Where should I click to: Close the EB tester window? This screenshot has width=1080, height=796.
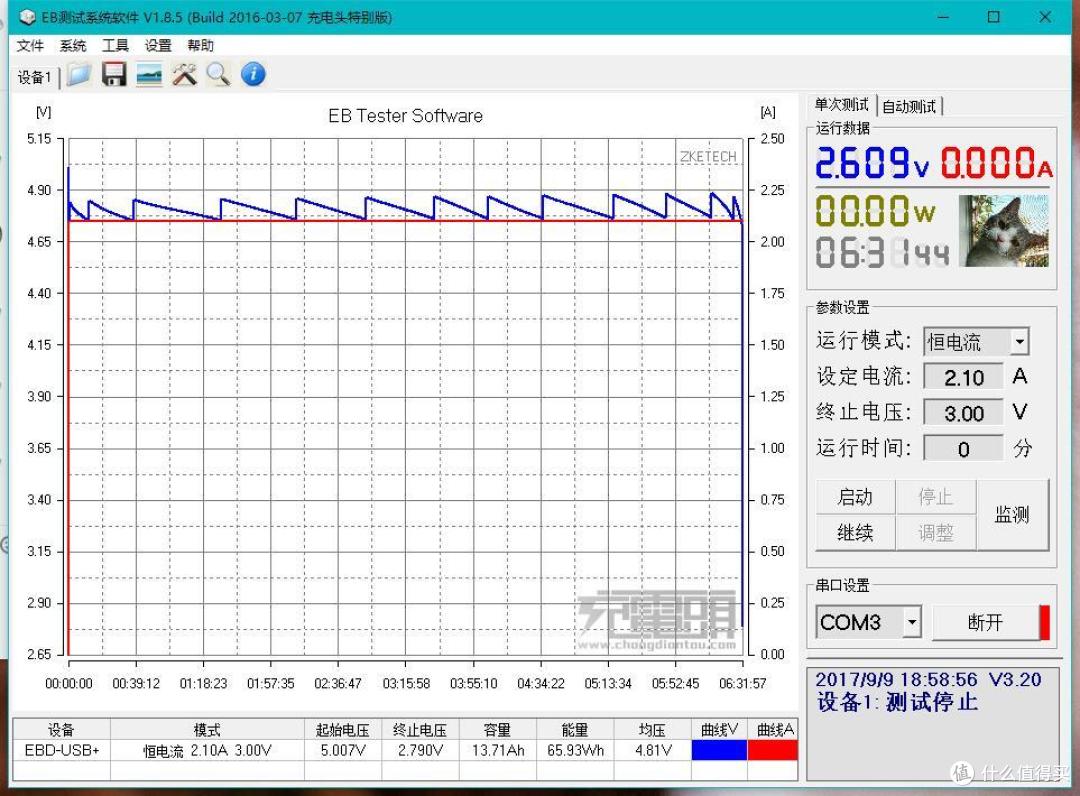pos(1045,17)
